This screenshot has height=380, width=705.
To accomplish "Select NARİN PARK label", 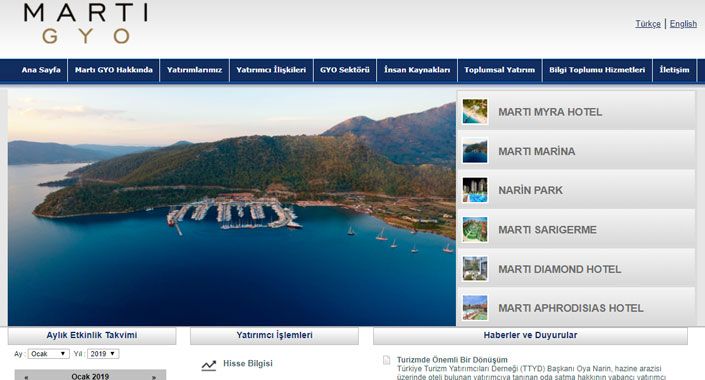I will (531, 190).
